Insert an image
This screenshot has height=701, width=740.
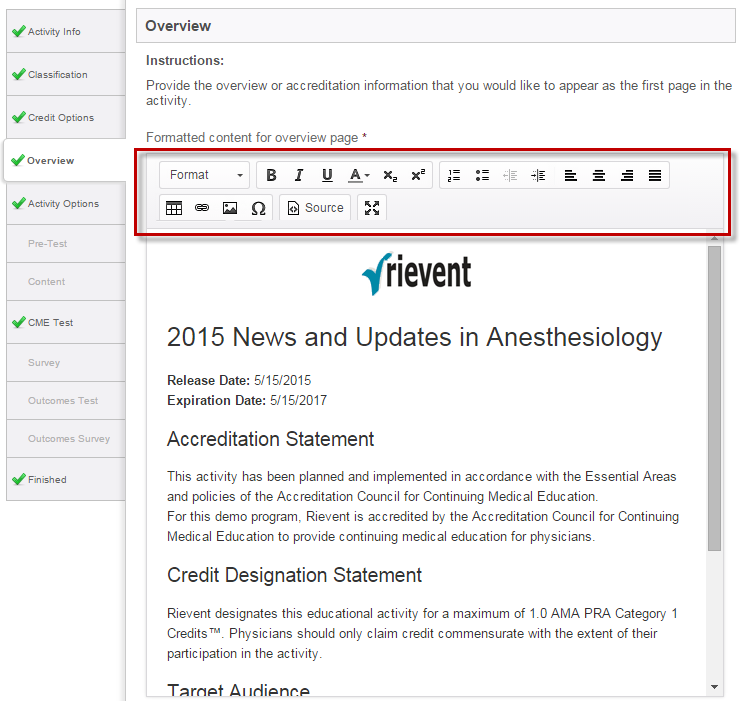click(230, 208)
